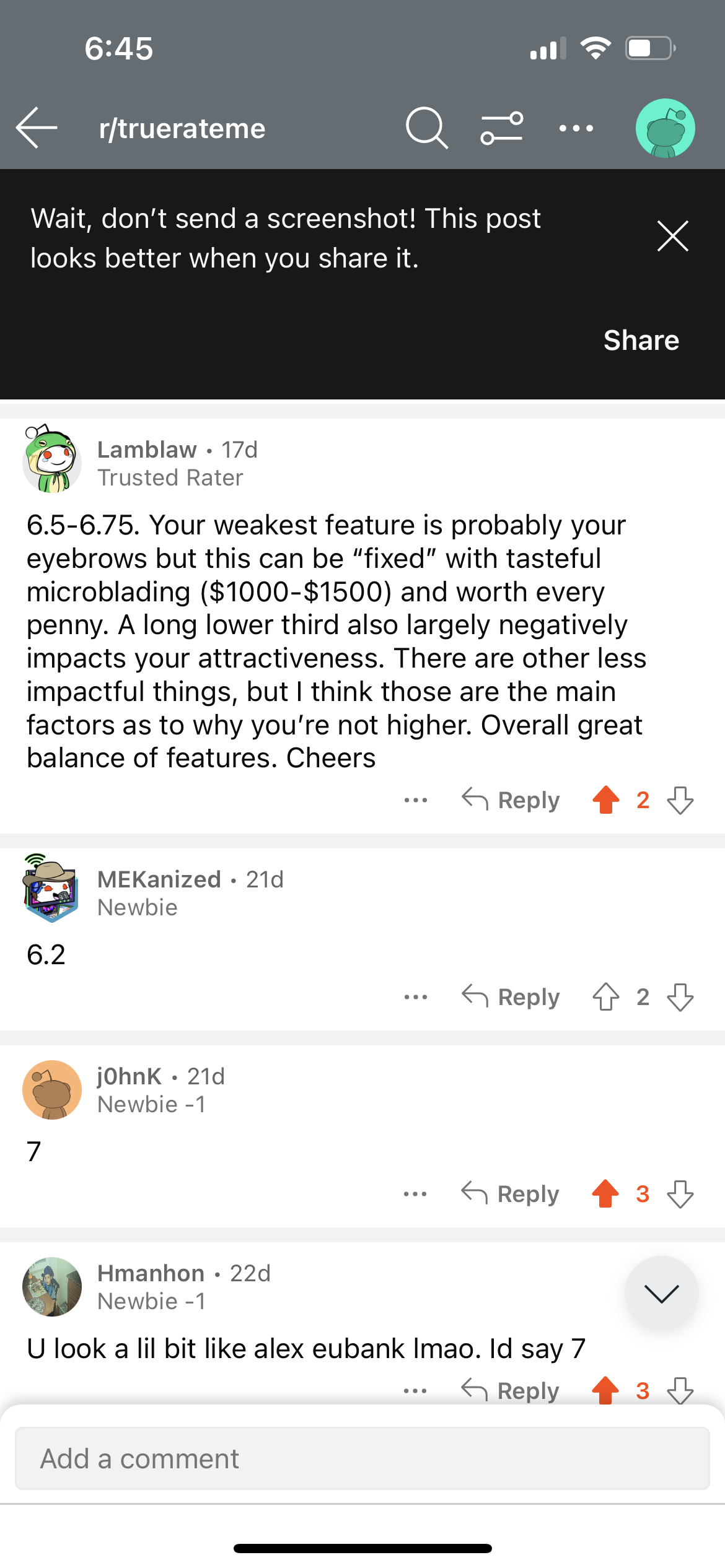Screen dimensions: 725x1568
Task: Open the profile avatar in header
Action: click(665, 128)
